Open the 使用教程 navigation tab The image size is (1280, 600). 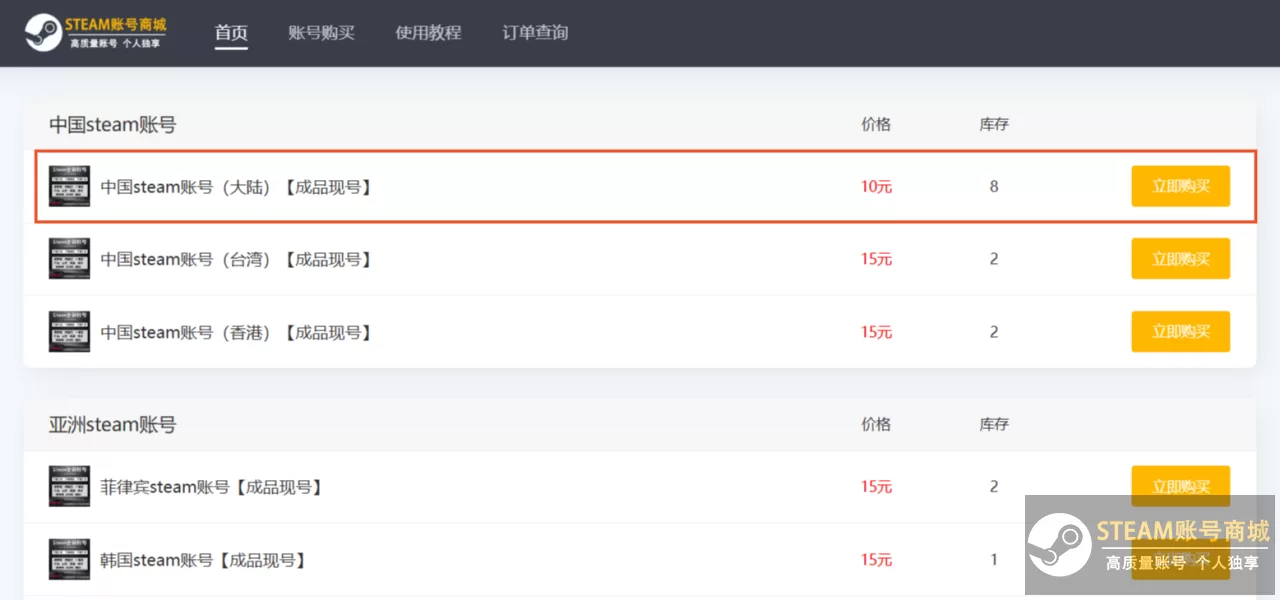pyautogui.click(x=428, y=32)
